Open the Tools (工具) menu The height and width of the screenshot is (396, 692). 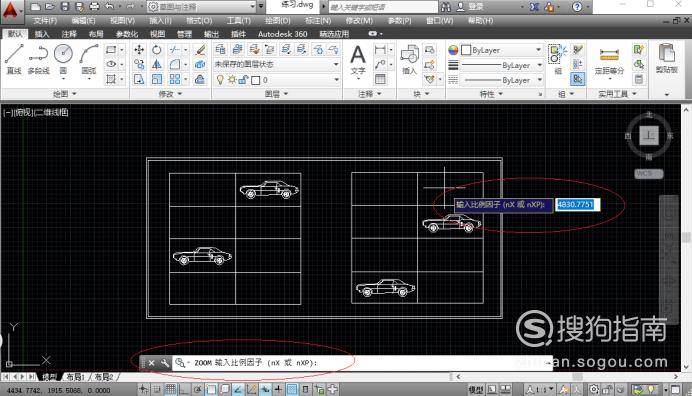(239, 21)
